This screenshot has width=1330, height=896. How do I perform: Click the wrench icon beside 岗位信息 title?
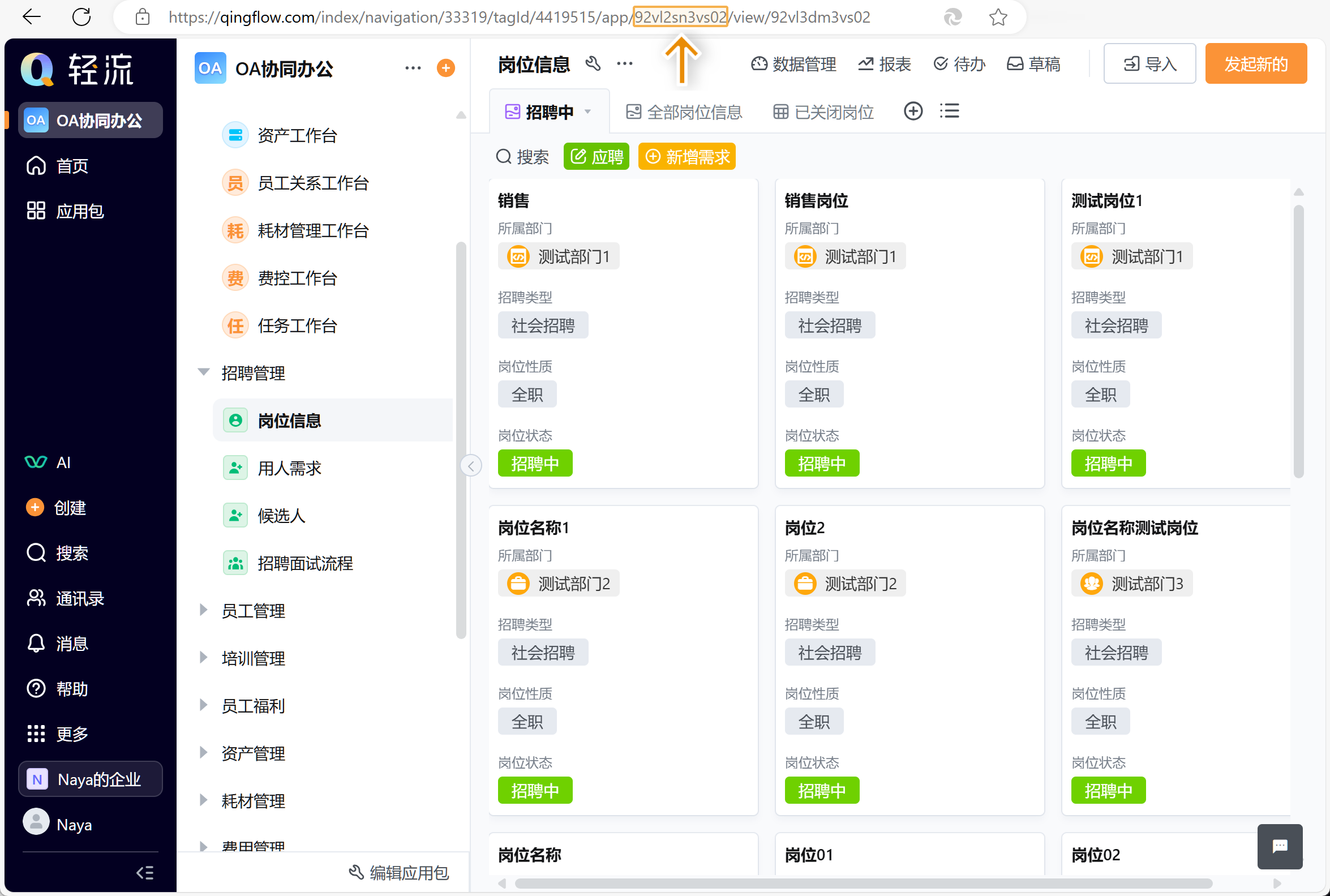coord(593,63)
